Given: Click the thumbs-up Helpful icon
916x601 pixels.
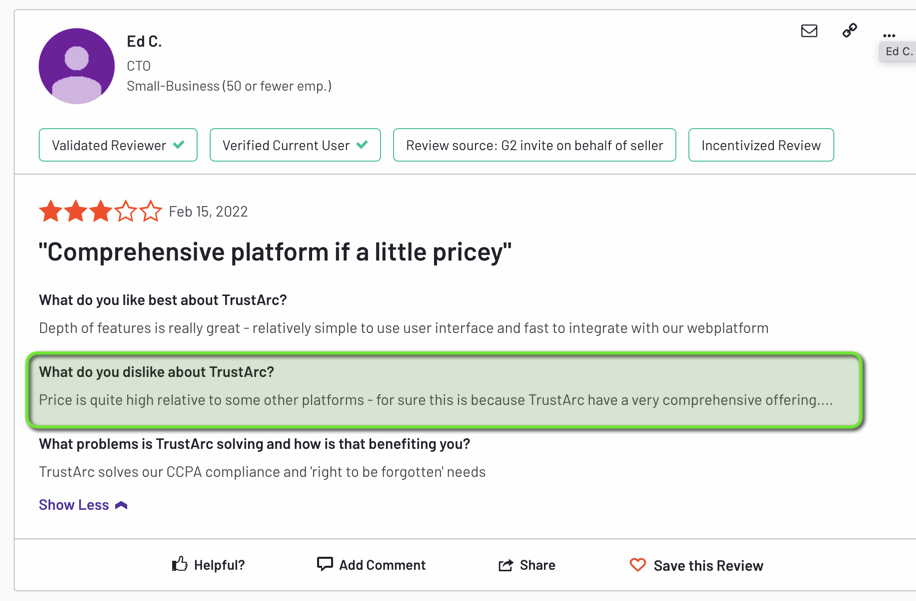Looking at the screenshot, I should click(178, 564).
